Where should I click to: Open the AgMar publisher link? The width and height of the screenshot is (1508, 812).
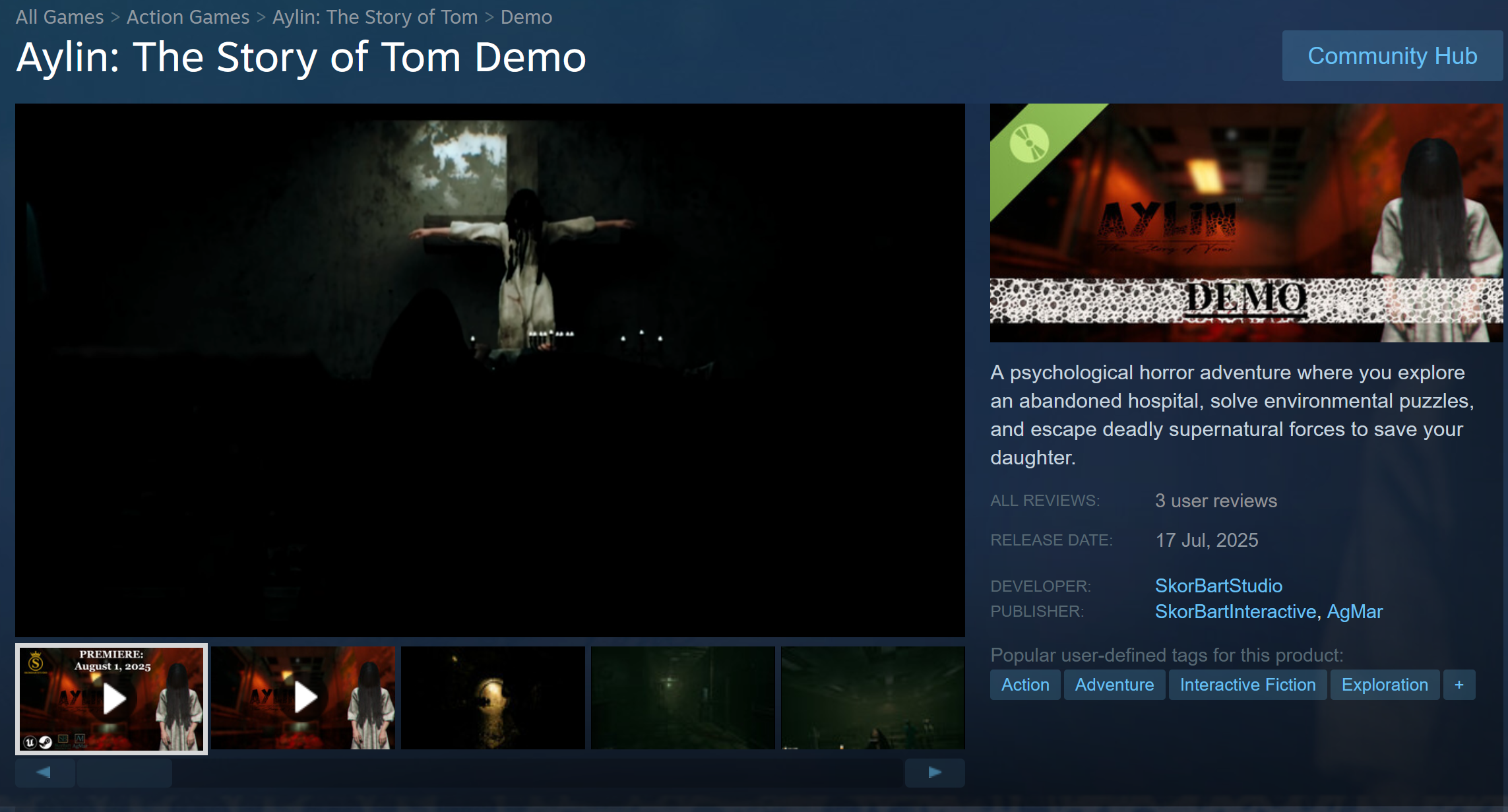click(x=1355, y=611)
